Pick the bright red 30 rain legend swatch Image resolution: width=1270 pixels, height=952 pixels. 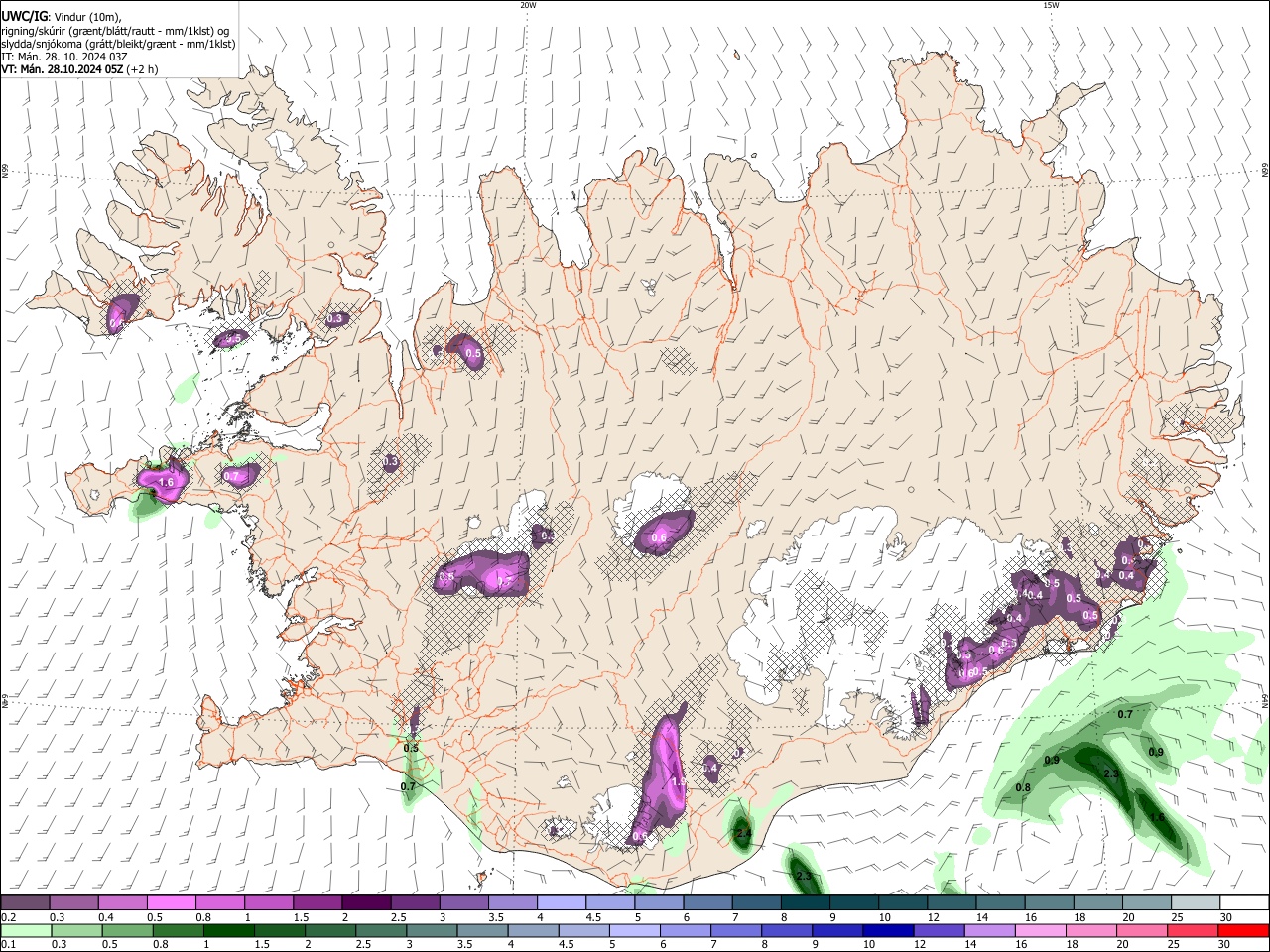pos(1242,930)
